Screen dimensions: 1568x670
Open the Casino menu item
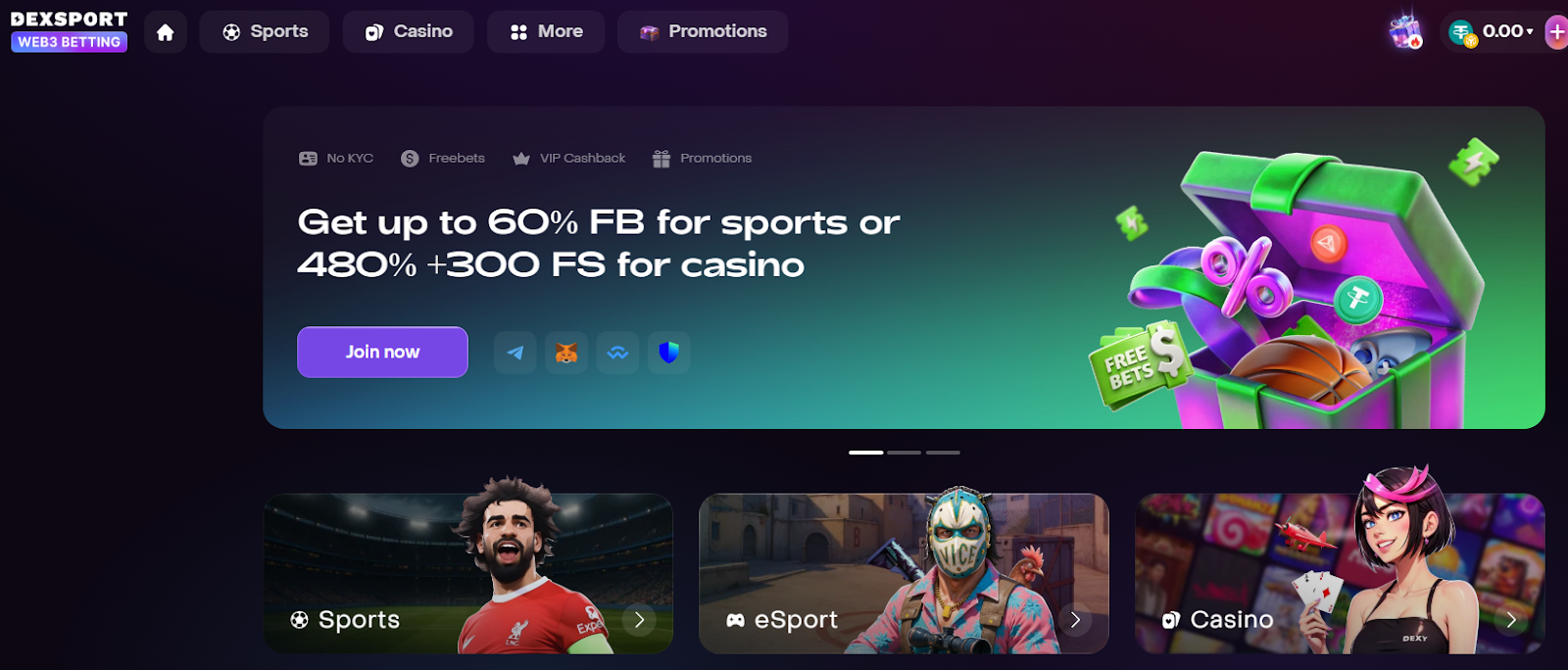coord(409,32)
